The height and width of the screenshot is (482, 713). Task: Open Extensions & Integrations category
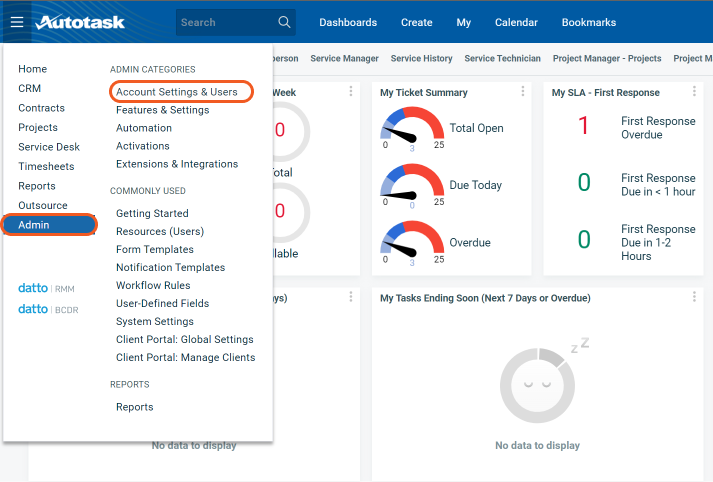(x=177, y=164)
